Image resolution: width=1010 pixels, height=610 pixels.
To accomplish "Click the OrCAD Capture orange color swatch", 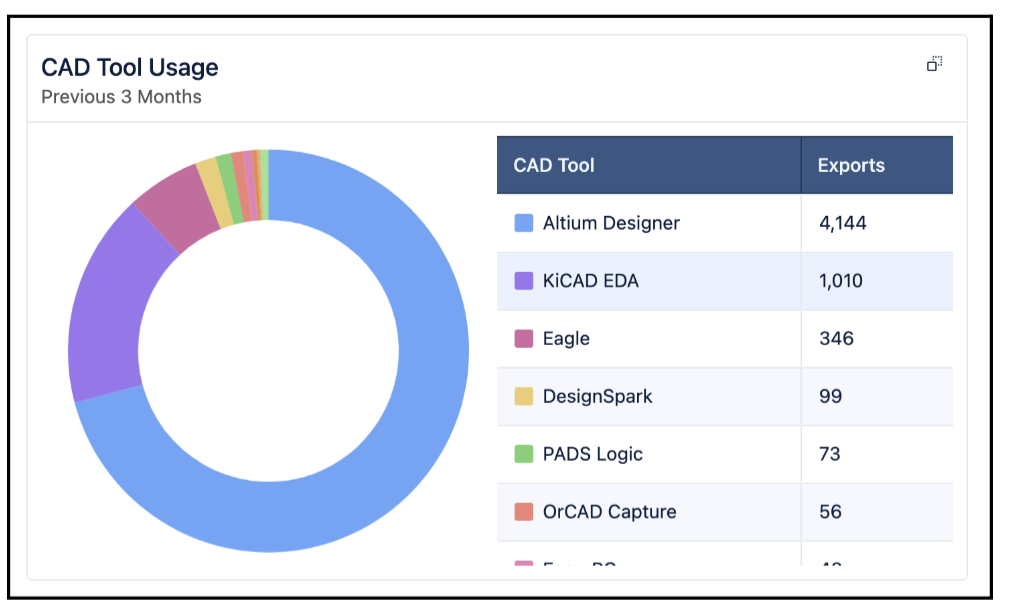I will pos(524,511).
